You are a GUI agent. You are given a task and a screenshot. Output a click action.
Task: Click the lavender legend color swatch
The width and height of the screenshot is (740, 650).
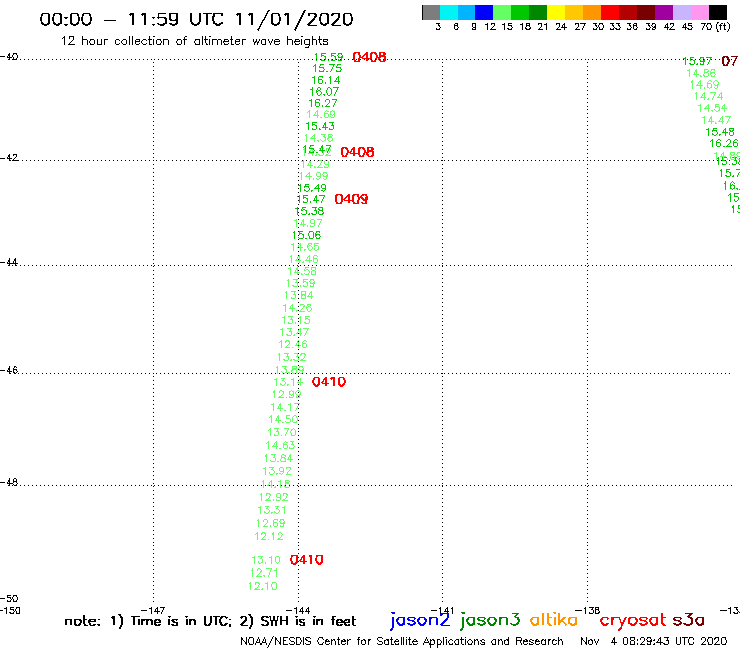[x=681, y=12]
